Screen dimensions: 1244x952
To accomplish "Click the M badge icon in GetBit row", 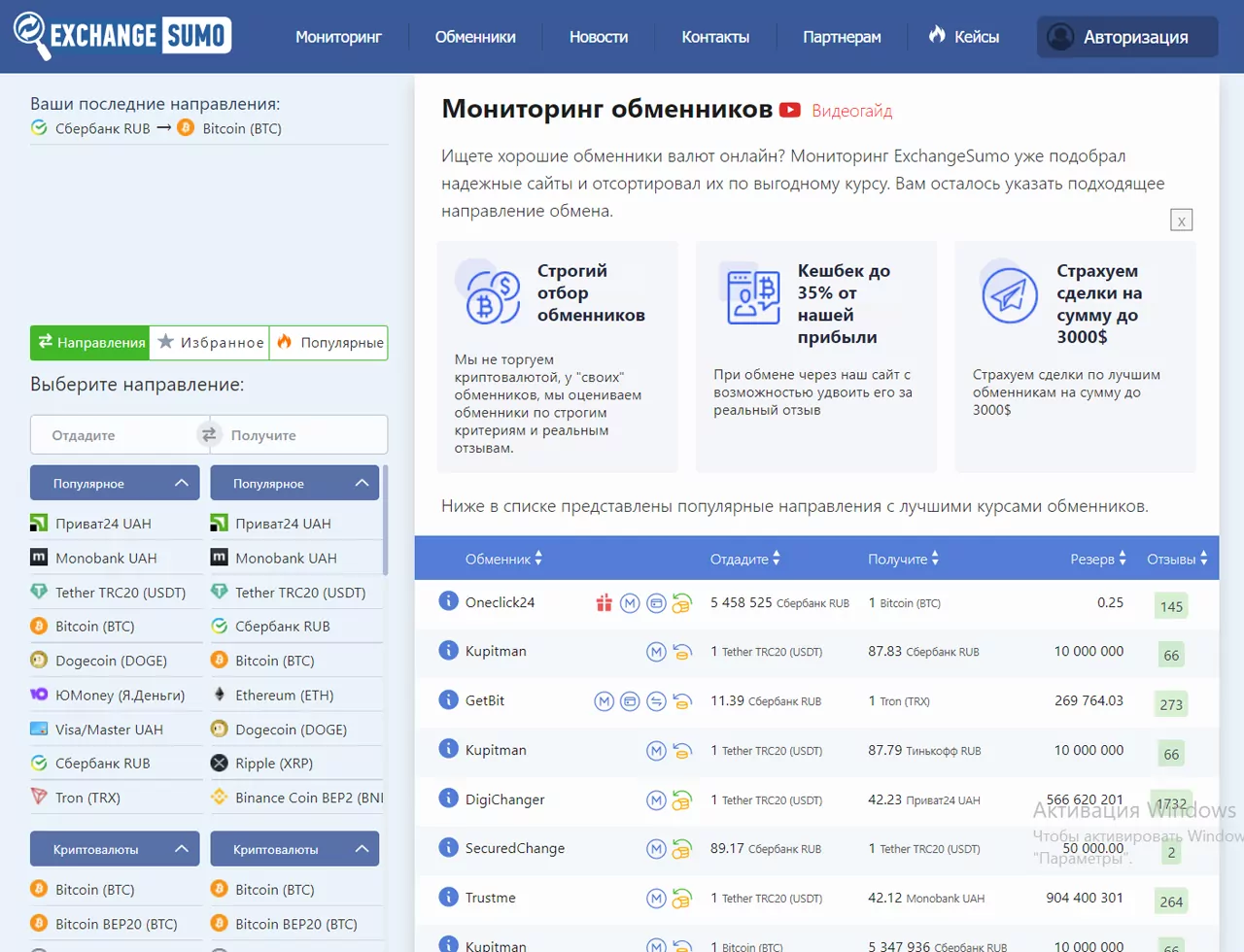I will tap(604, 701).
